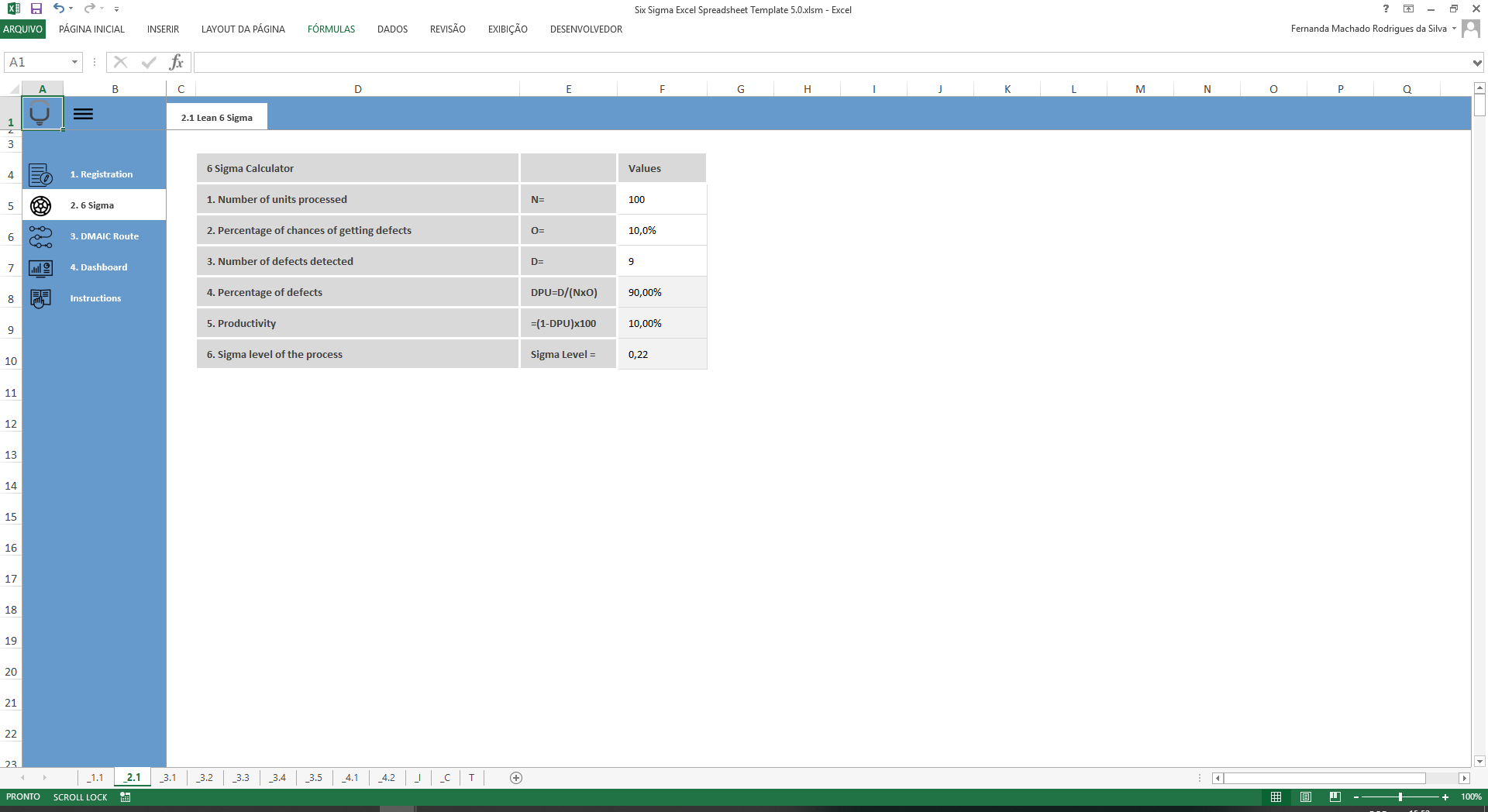The height and width of the screenshot is (812, 1488).
Task: Click the 6 Sigma gear sidebar icon
Action: [41, 205]
